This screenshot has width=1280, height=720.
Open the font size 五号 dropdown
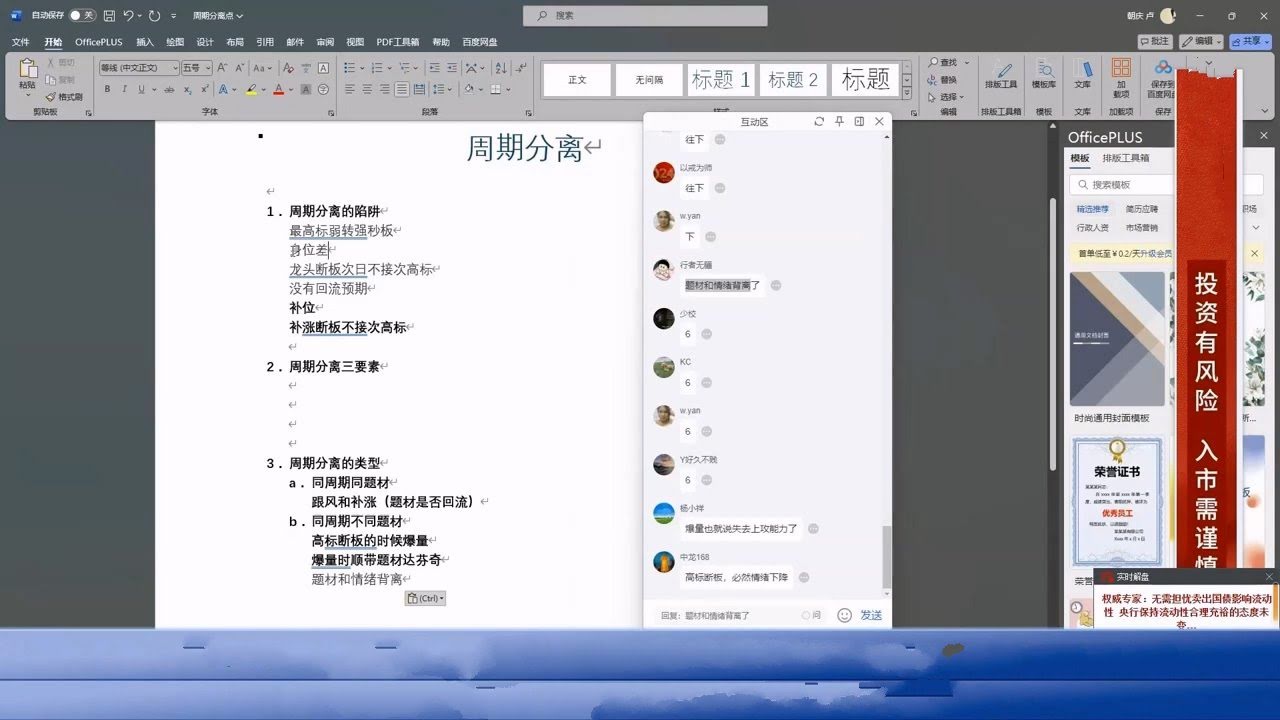click(x=207, y=68)
